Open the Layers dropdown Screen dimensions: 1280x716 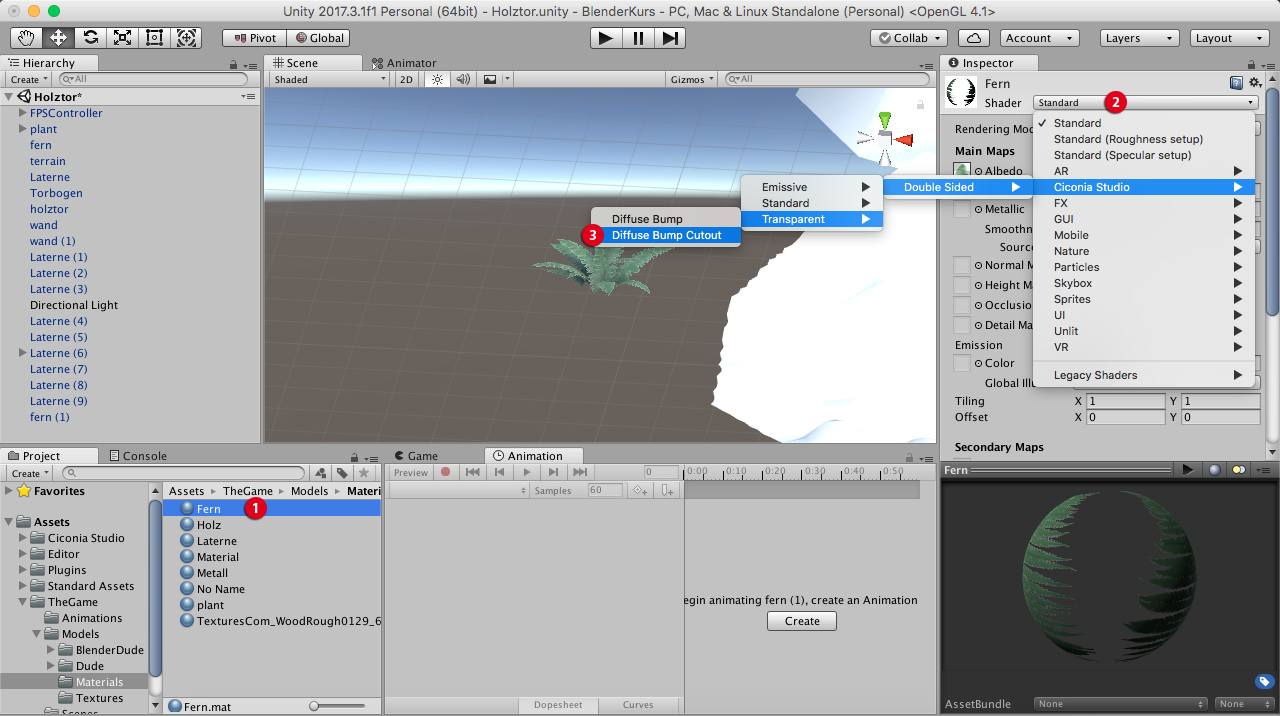(1141, 38)
